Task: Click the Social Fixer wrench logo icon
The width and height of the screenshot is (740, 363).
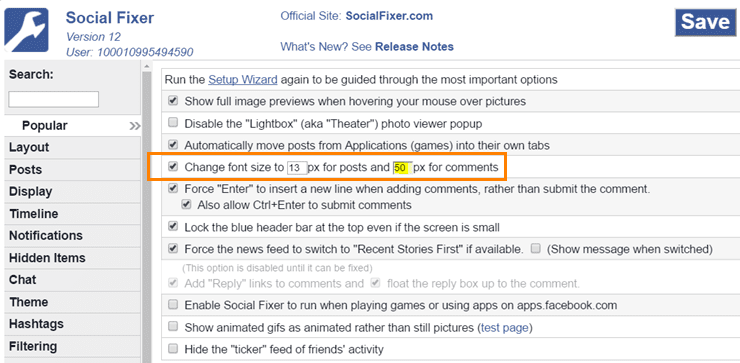Action: [26, 30]
